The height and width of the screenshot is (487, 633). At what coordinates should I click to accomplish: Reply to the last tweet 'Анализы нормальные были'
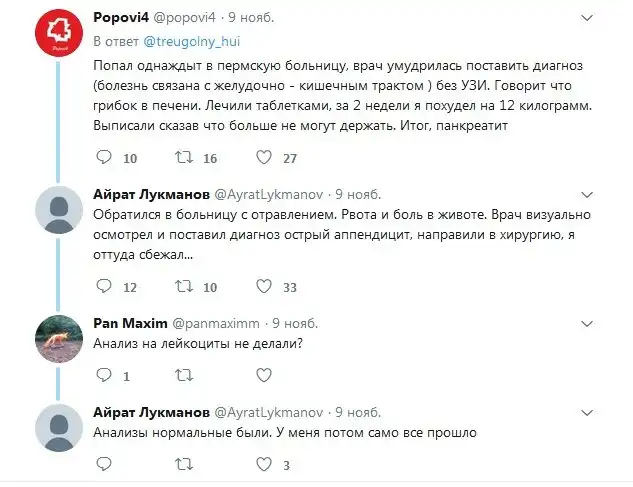coord(102,465)
